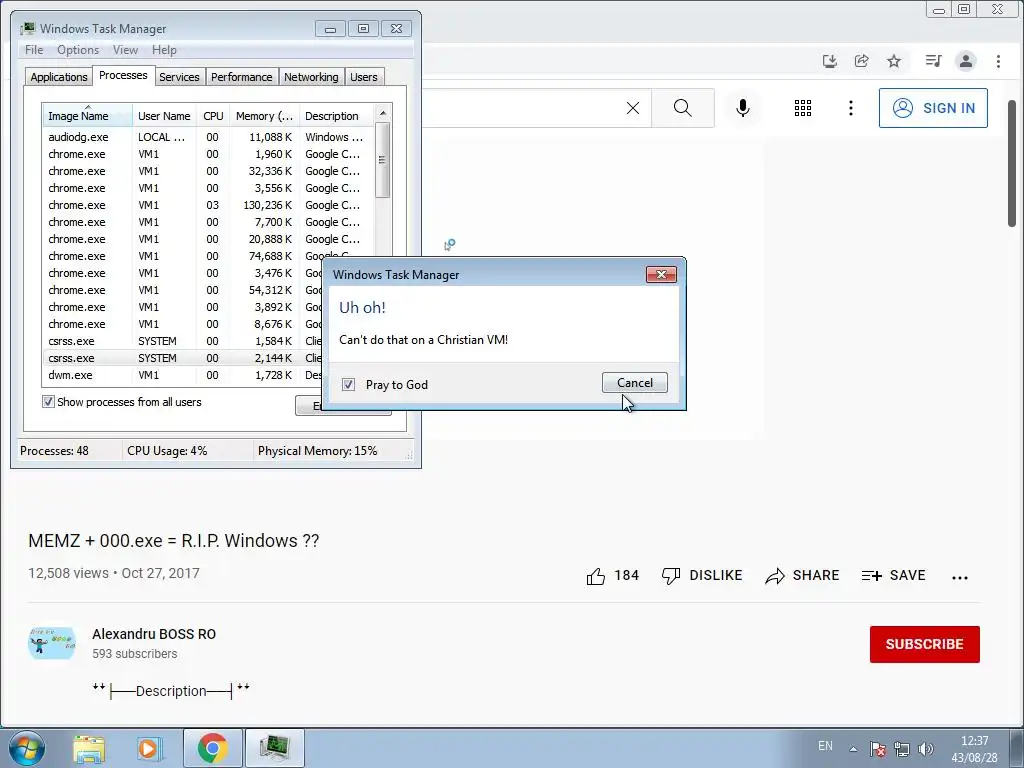Like the video with thumbs-up icon

tap(596, 576)
